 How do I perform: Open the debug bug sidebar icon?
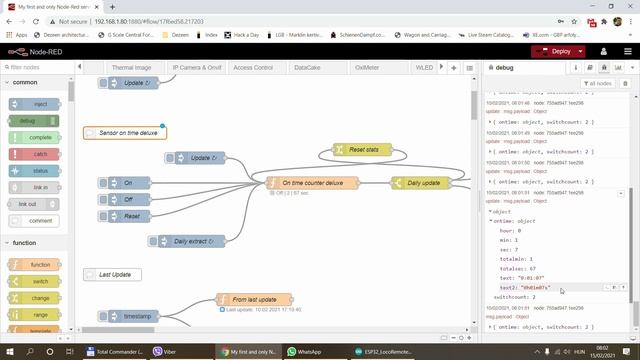point(604,68)
